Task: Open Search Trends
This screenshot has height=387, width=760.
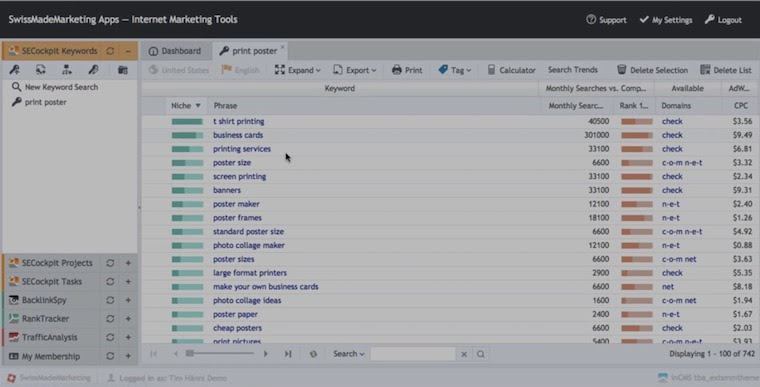Action: point(572,70)
